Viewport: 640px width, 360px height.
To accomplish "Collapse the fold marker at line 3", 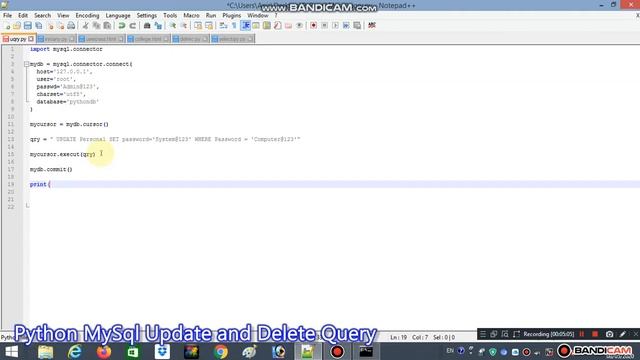I will point(26,64).
